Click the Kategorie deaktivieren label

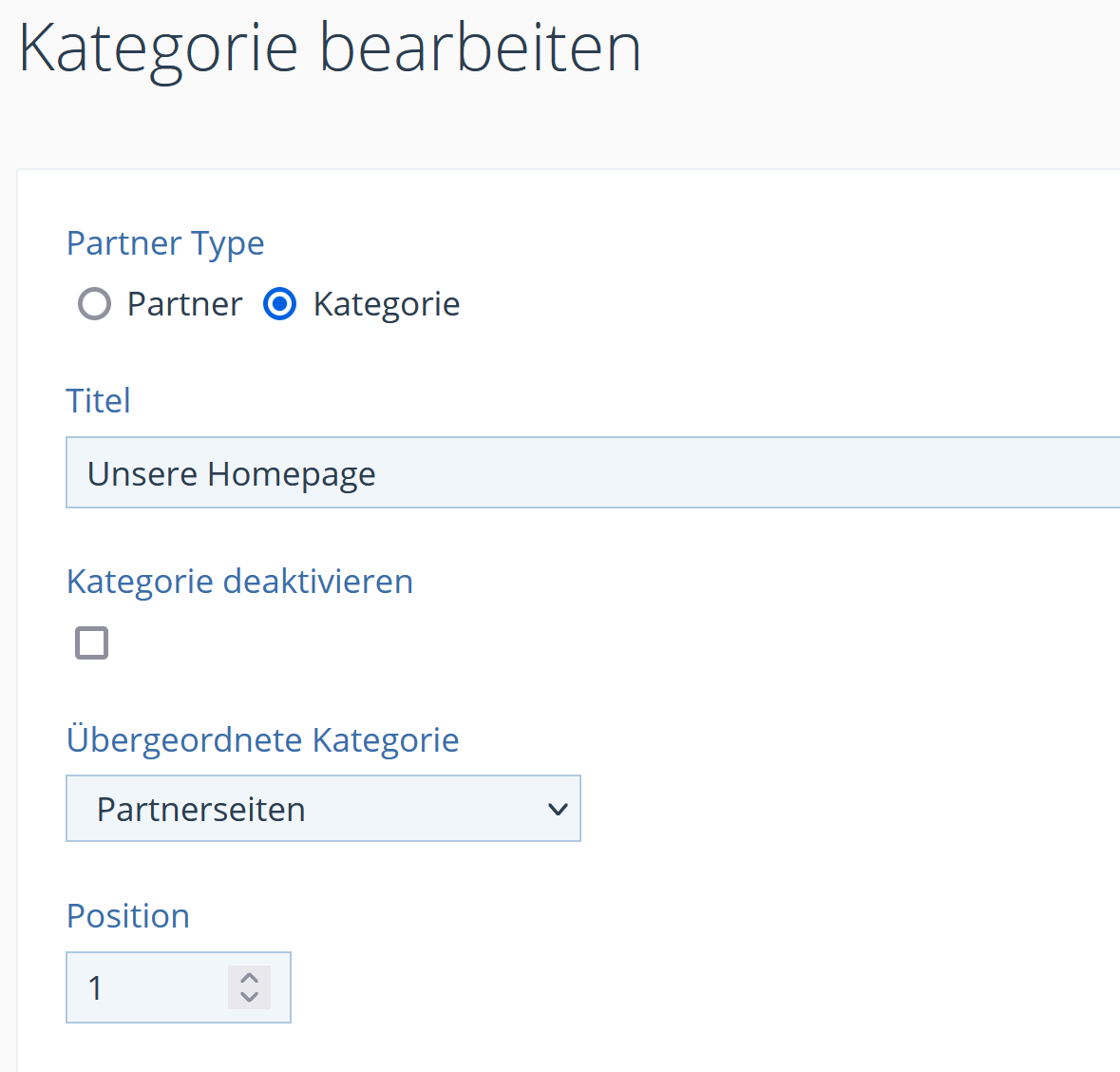(x=239, y=582)
